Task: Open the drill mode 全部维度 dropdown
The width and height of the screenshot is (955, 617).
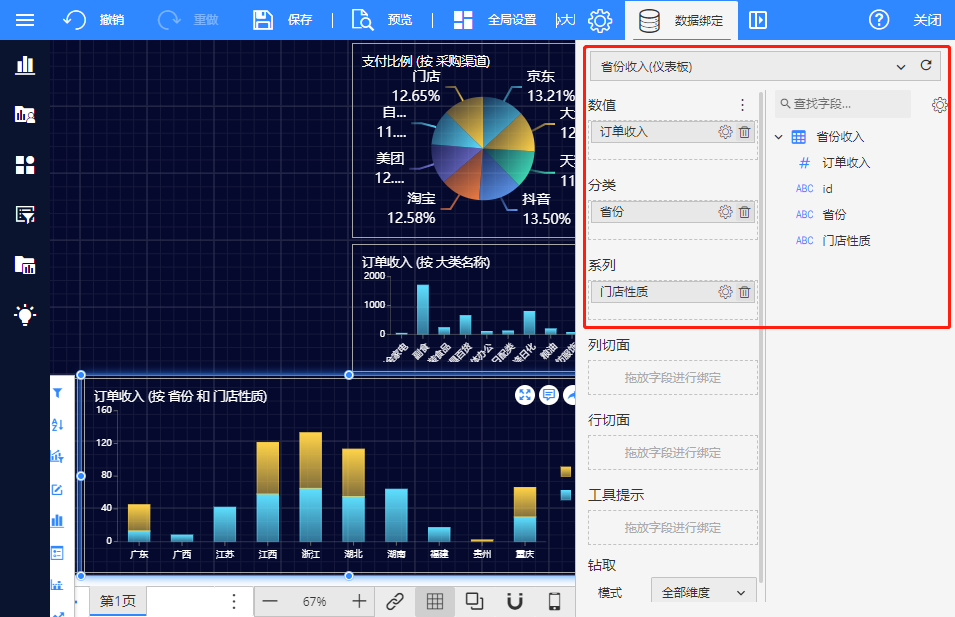Action: pos(703,592)
